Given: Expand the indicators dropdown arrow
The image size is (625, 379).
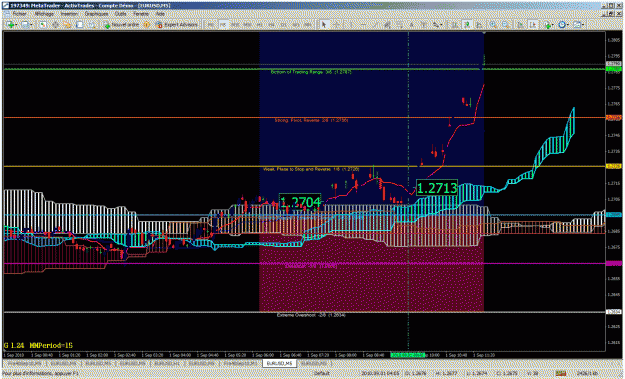Looking at the screenshot, I should (553, 25).
